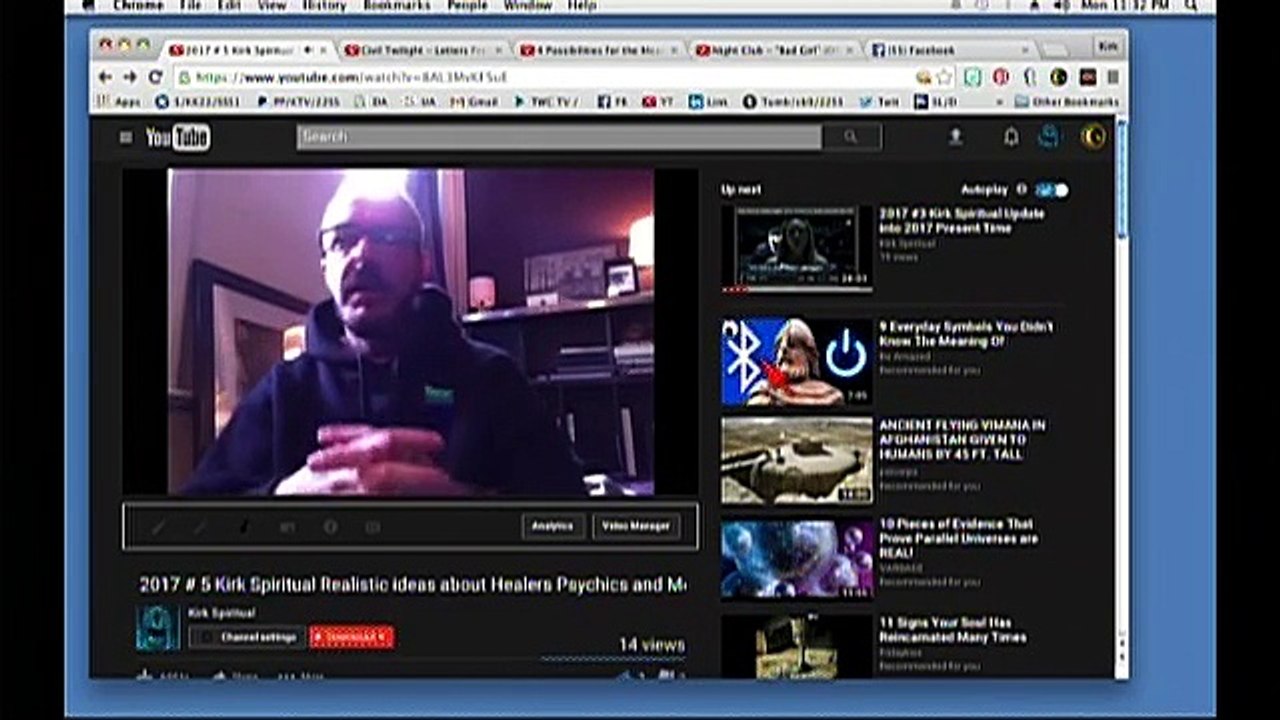Open the Bookmarks menu
The height and width of the screenshot is (720, 1280).
(x=397, y=6)
